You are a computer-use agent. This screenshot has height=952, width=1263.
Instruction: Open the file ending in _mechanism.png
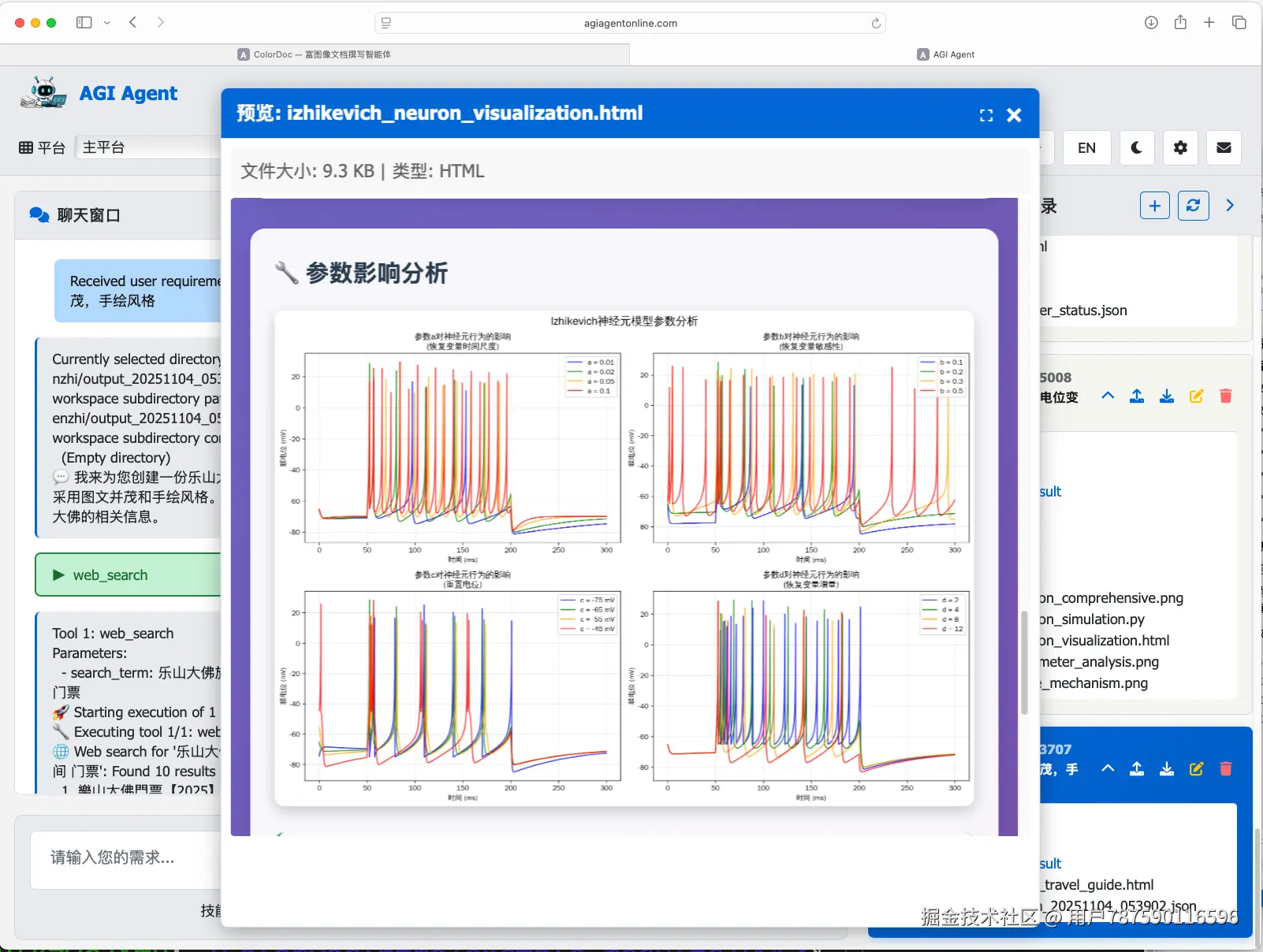[x=1093, y=683]
